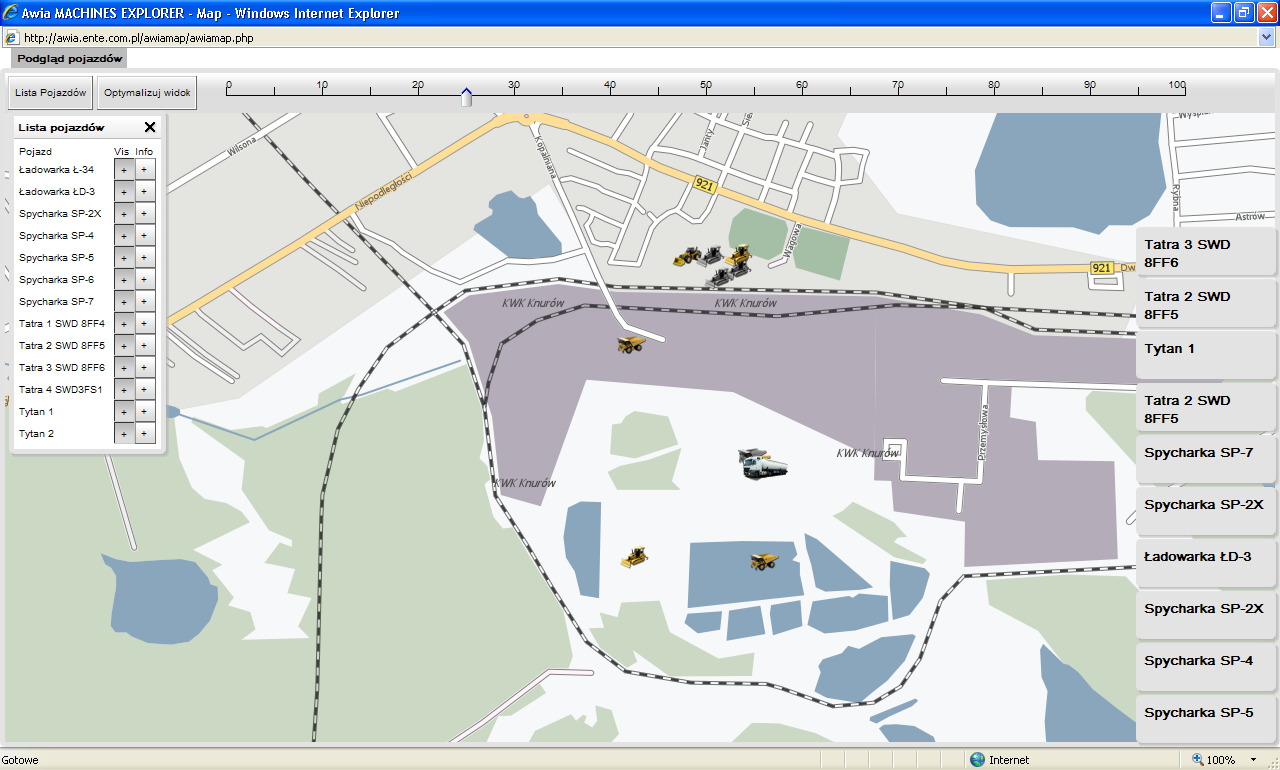Click the Pojazd column header text

click(35, 151)
